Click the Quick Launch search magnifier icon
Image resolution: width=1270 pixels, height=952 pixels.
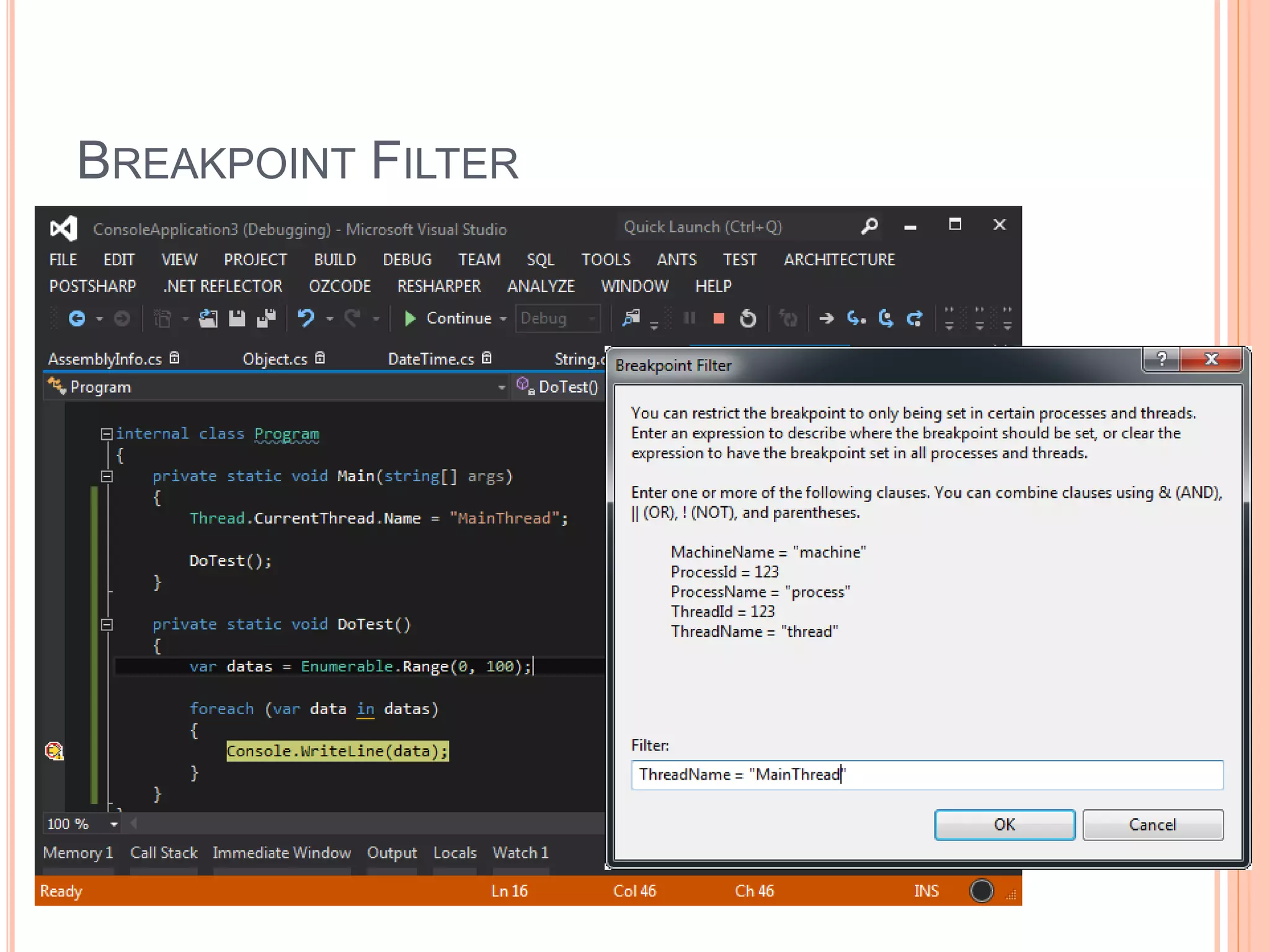pyautogui.click(x=869, y=226)
